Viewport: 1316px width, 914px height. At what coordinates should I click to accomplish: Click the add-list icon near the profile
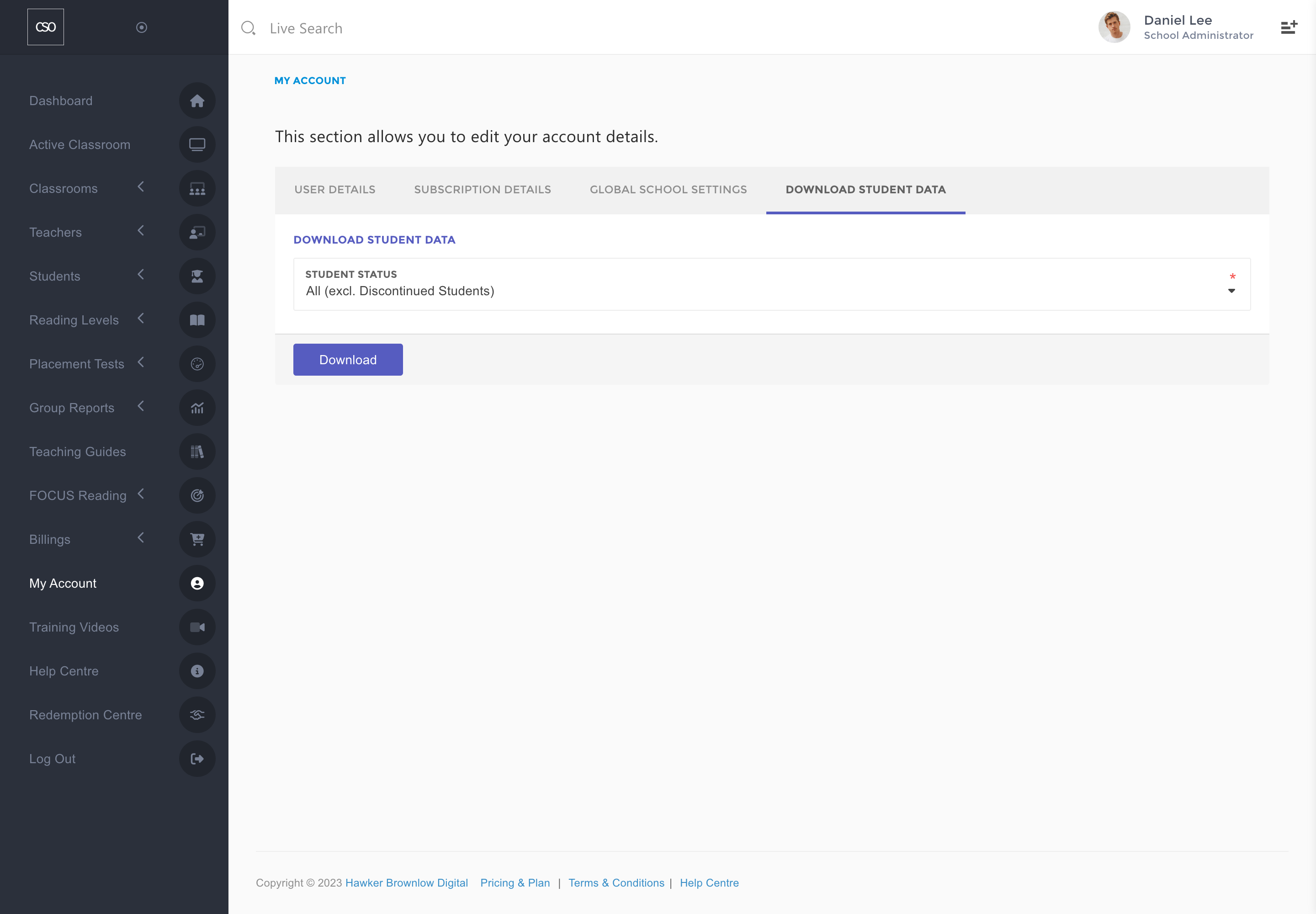coord(1289,27)
